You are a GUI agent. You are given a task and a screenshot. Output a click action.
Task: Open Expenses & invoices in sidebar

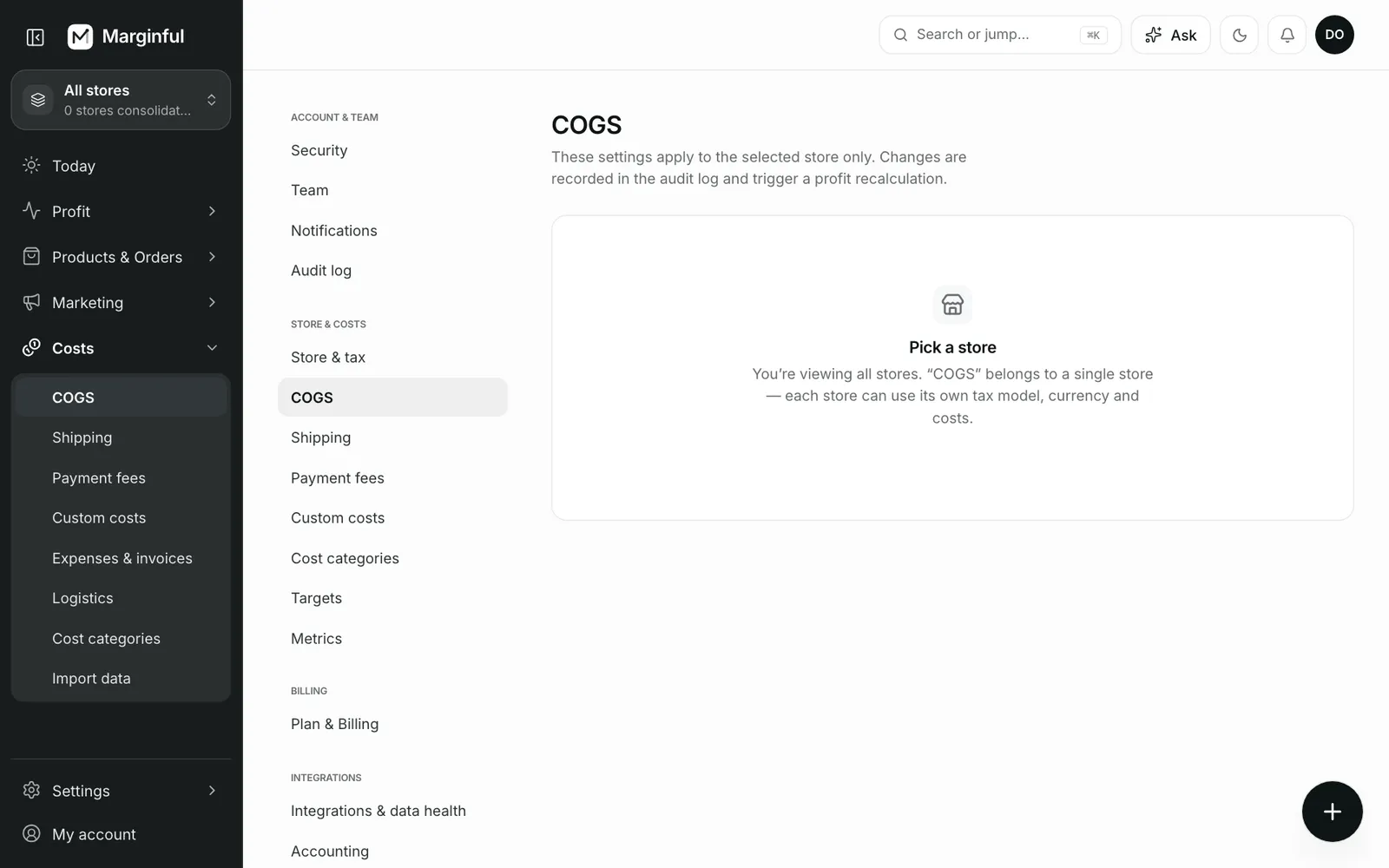pos(121,558)
